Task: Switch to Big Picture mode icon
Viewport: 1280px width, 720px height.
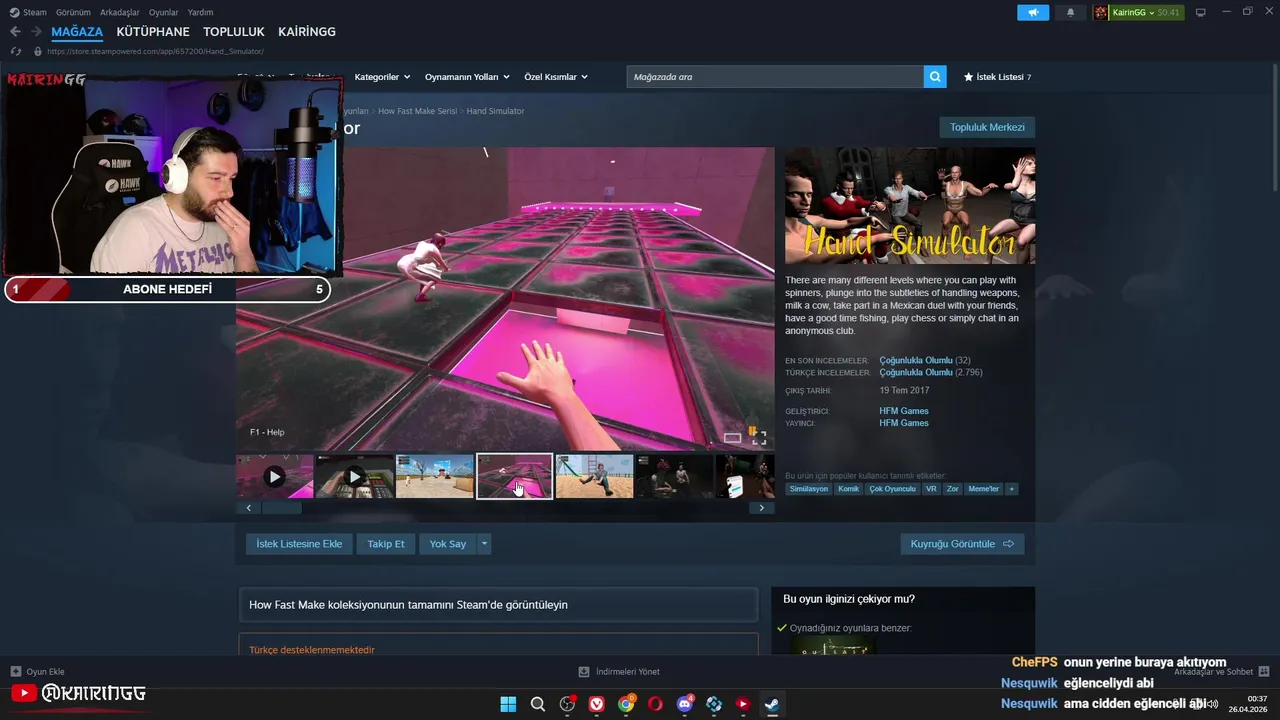Action: pyautogui.click(x=1201, y=12)
